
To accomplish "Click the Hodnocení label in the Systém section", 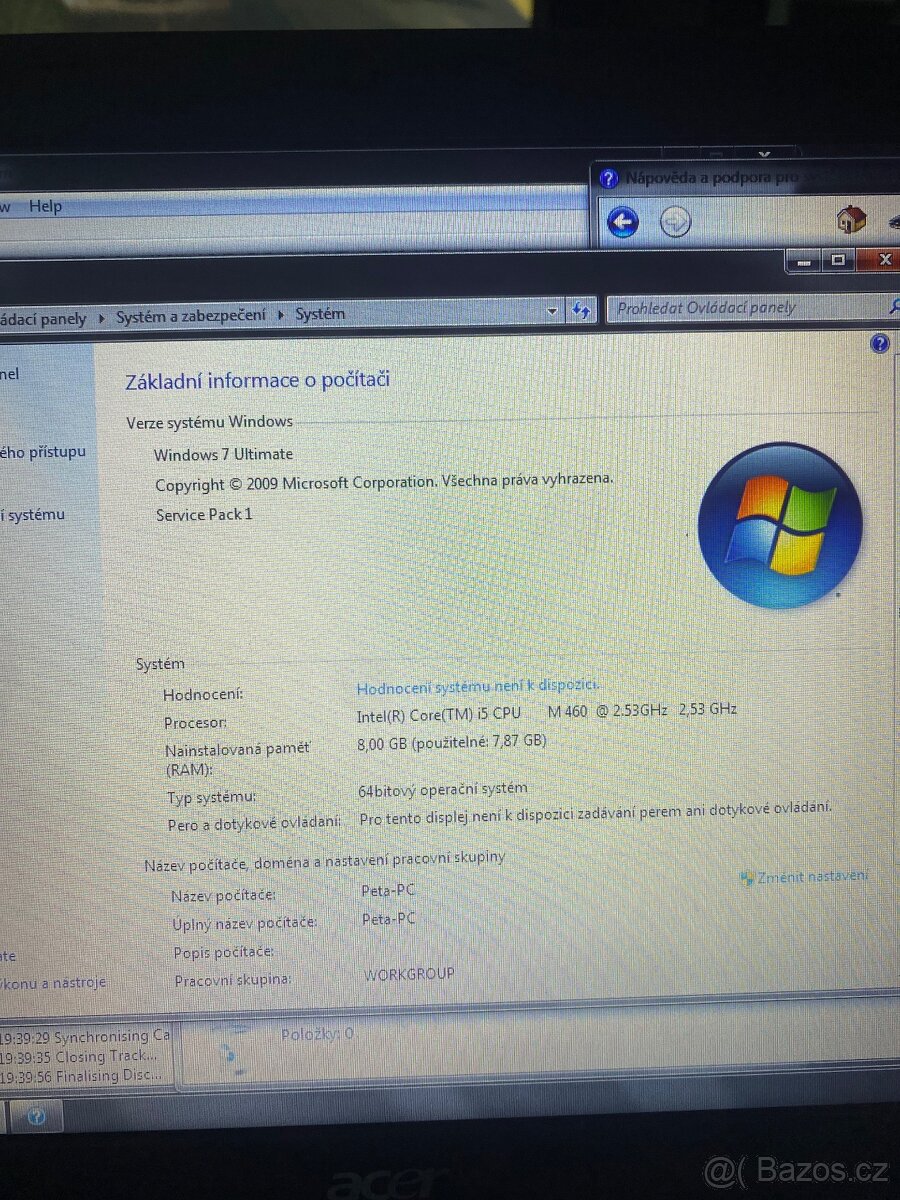I will pyautogui.click(x=203, y=694).
